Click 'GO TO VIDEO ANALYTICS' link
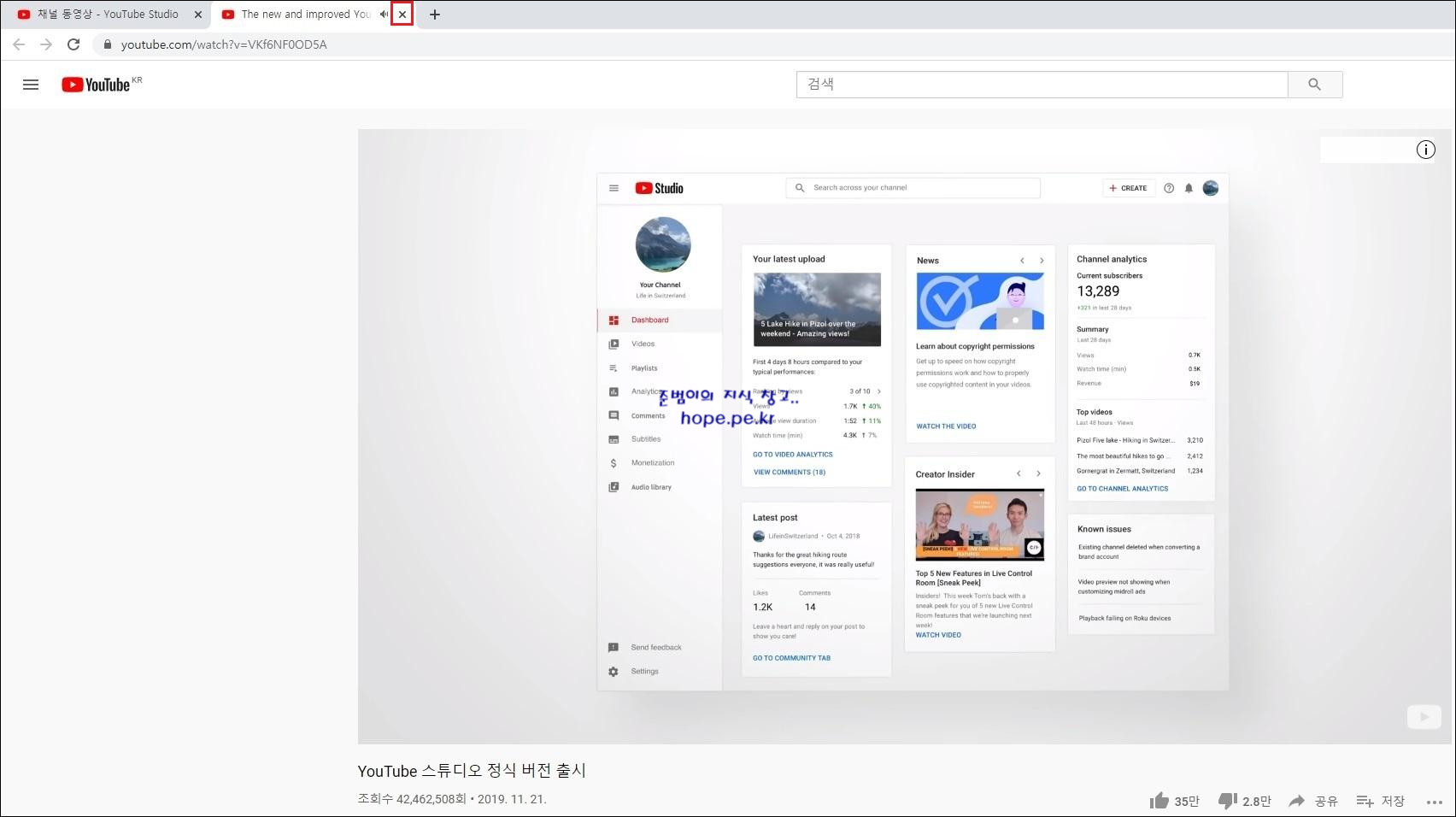1456x817 pixels. (x=793, y=455)
